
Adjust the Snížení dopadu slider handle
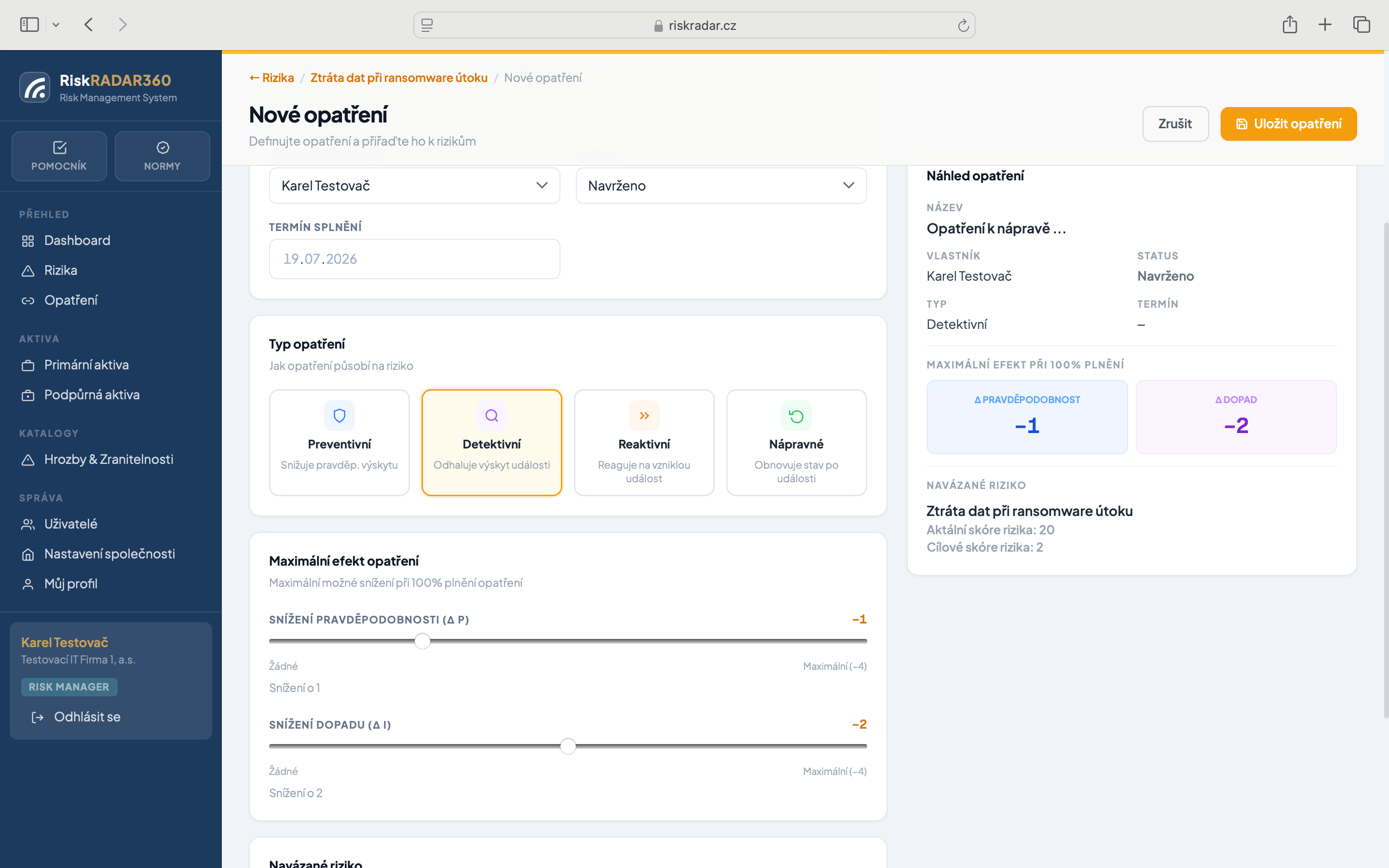pyautogui.click(x=568, y=746)
